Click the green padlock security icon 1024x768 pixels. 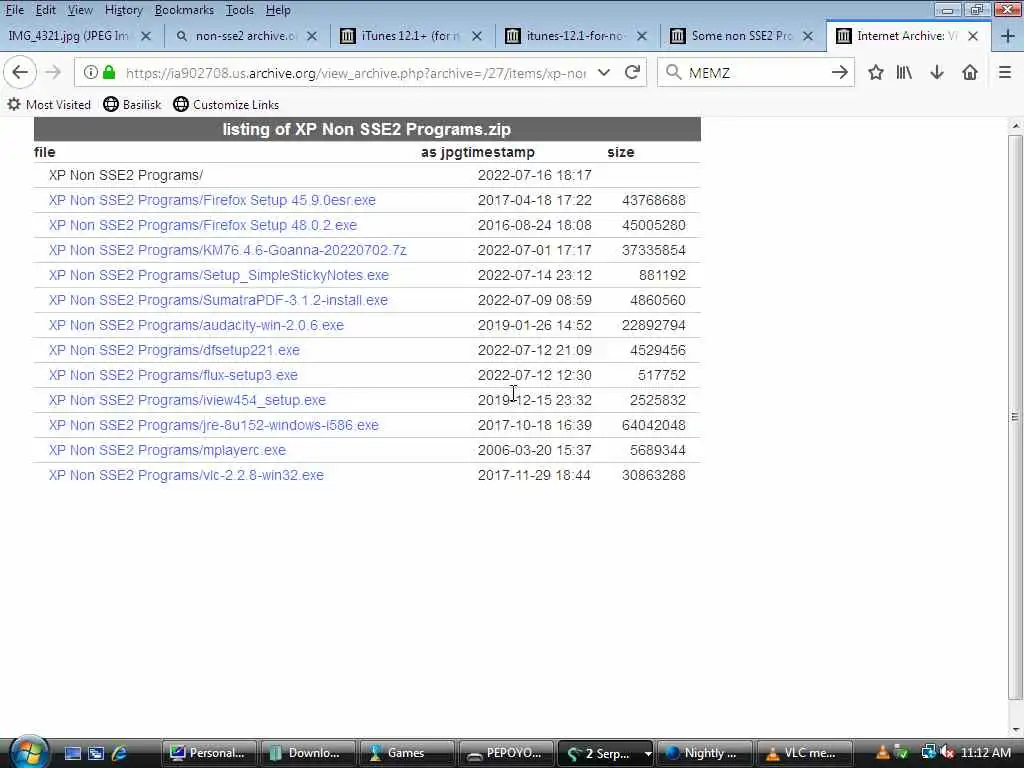[110, 72]
